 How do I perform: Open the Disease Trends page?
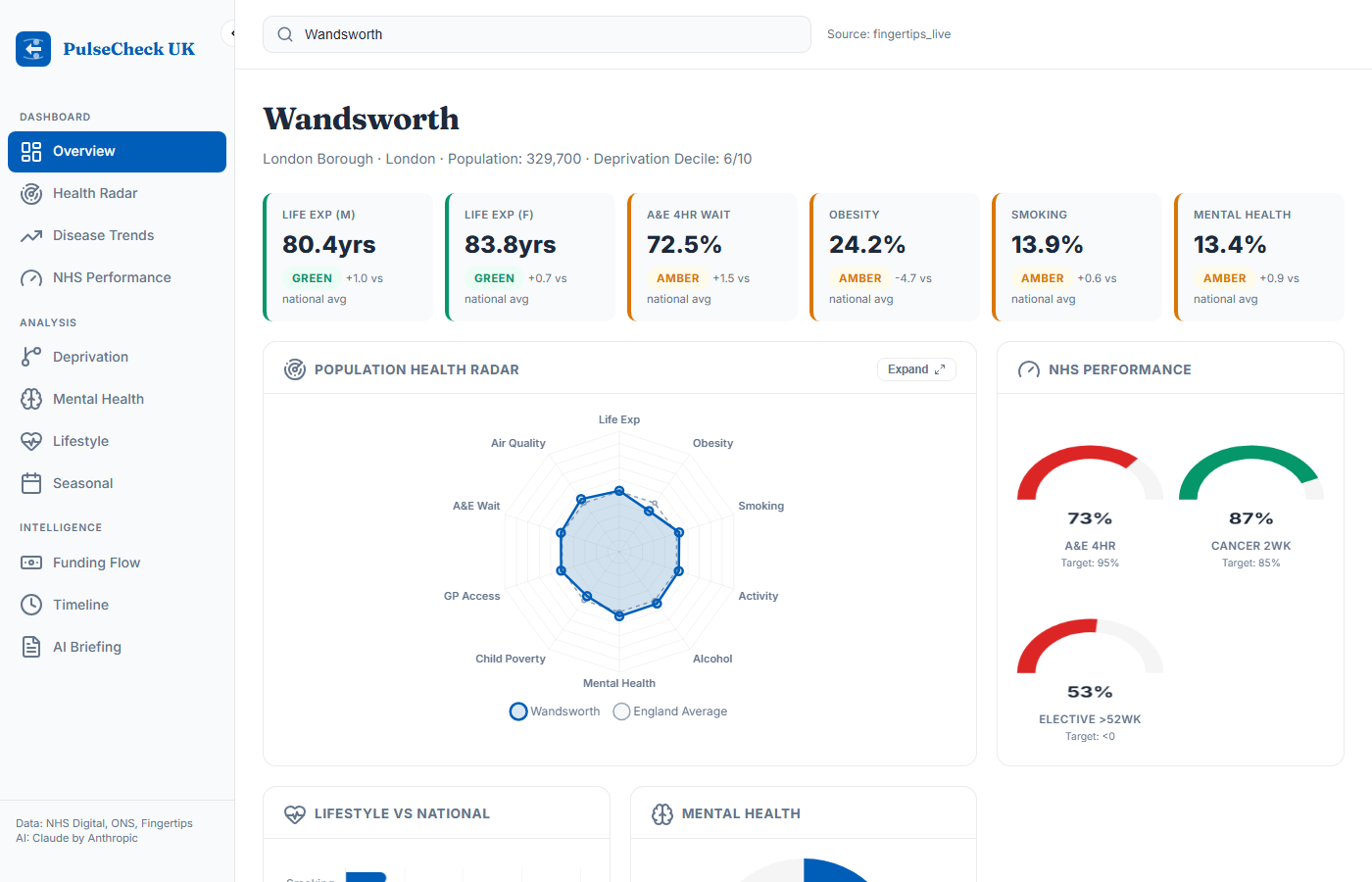tap(103, 235)
